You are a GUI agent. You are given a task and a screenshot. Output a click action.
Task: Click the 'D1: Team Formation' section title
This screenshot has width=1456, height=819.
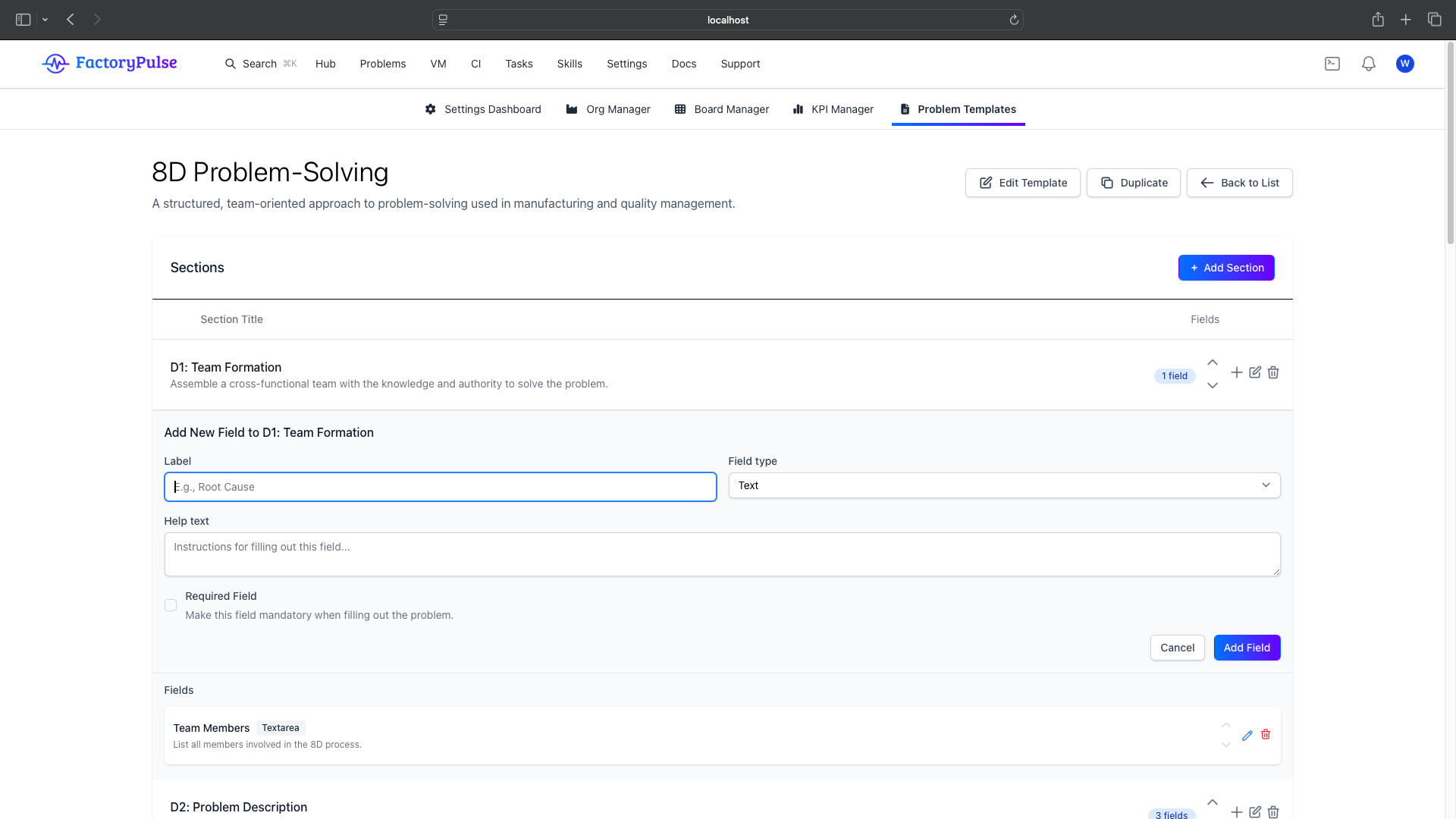pyautogui.click(x=226, y=367)
